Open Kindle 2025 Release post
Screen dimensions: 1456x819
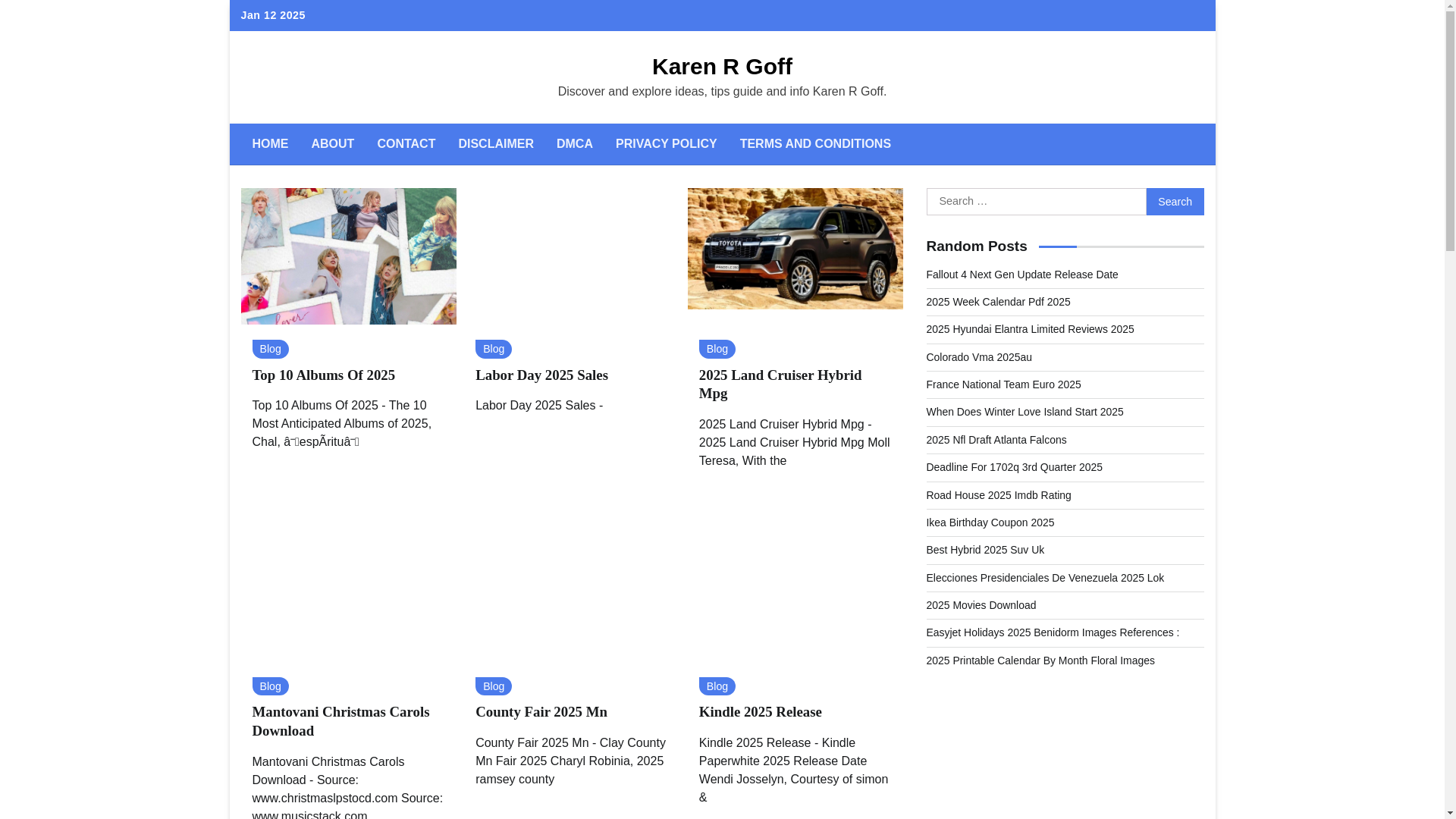(x=760, y=712)
